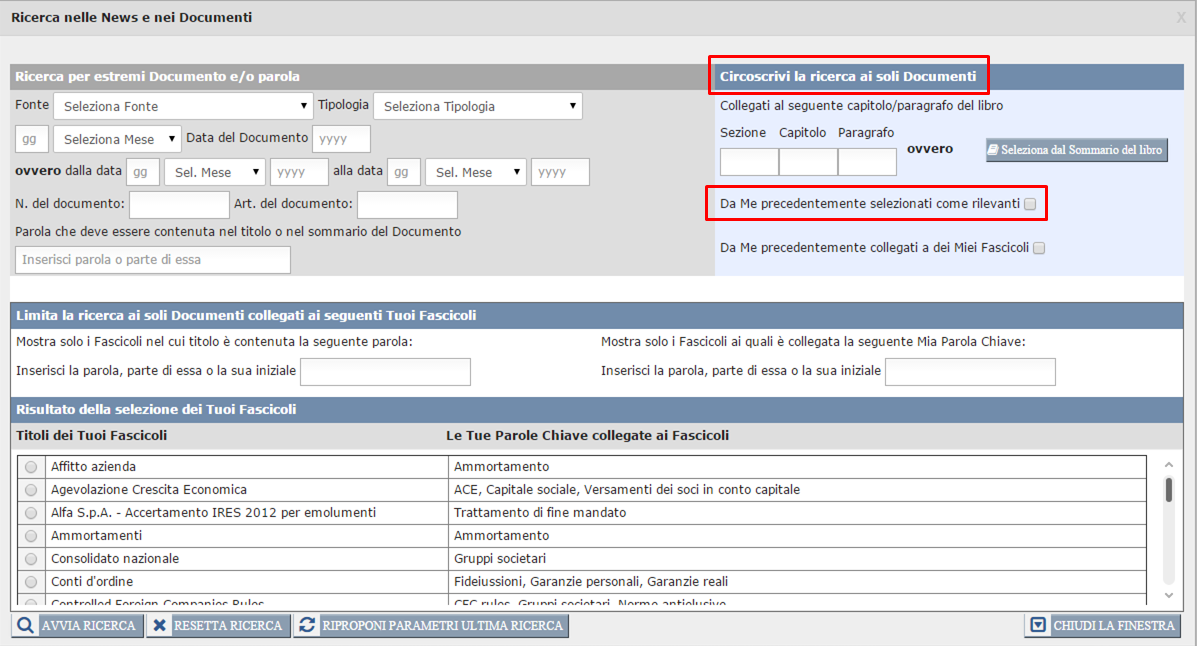The width and height of the screenshot is (1197, 646).
Task: Click the magnifier icon on Avvia Ricerca
Action: click(x=25, y=626)
